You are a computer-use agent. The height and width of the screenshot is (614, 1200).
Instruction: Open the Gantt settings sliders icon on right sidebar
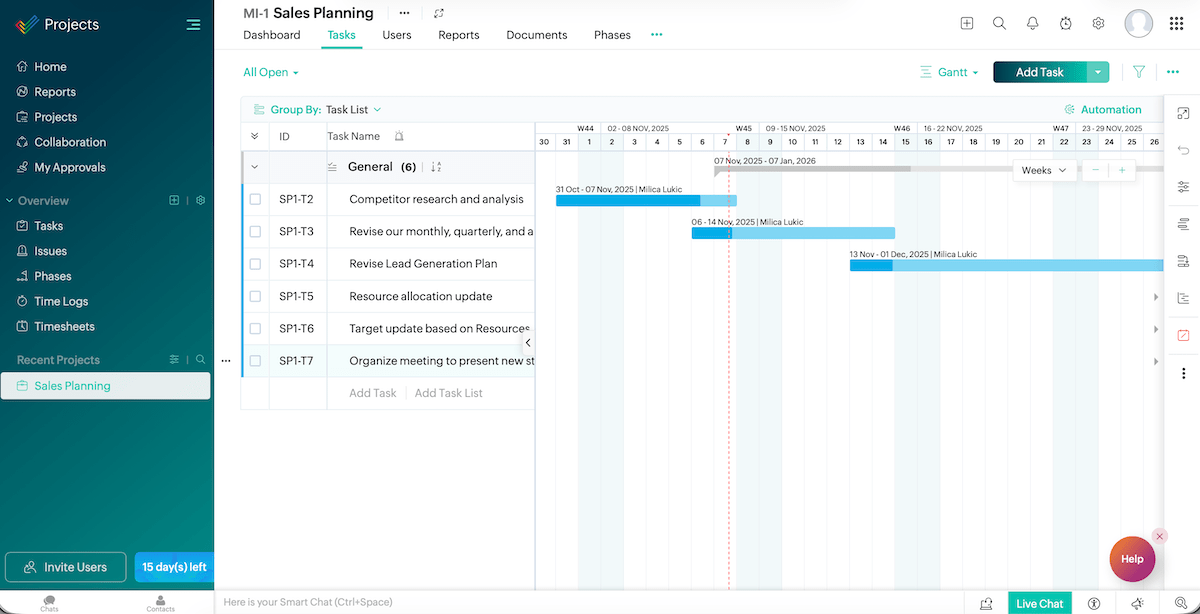(x=1184, y=187)
